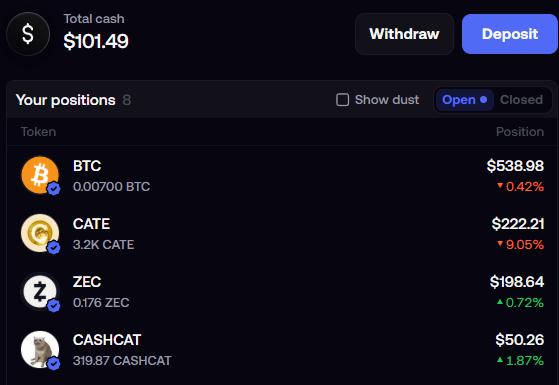The image size is (559, 385).
Task: Select the CASHCAT token name
Action: pyautogui.click(x=107, y=340)
